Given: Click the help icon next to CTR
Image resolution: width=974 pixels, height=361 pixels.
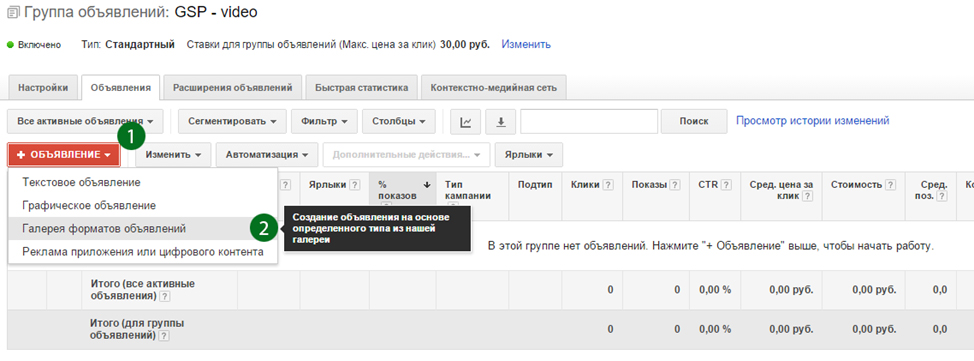Looking at the screenshot, I should click(x=726, y=185).
